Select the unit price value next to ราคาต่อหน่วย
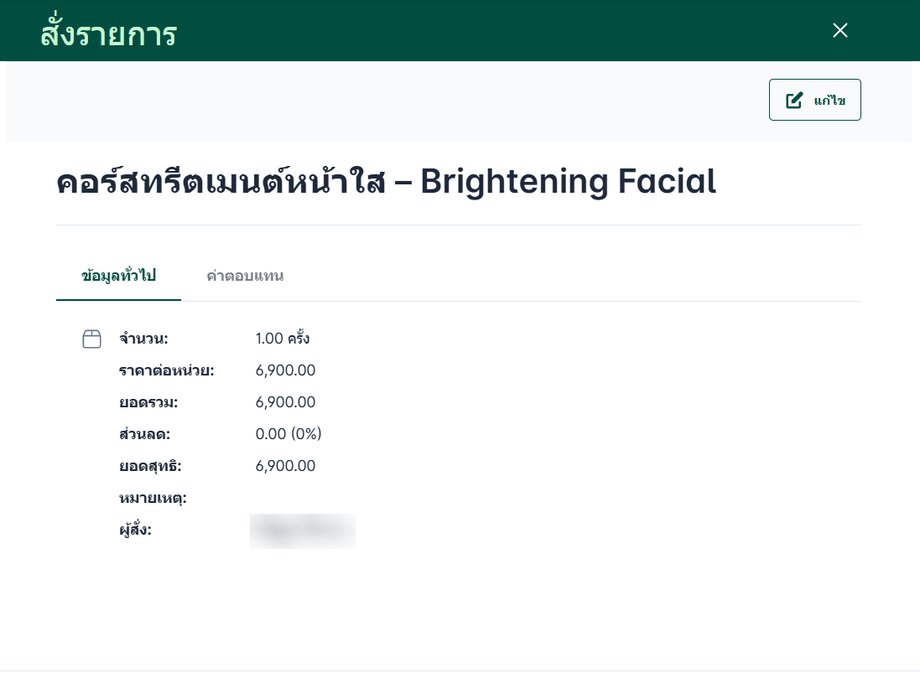 [285, 370]
